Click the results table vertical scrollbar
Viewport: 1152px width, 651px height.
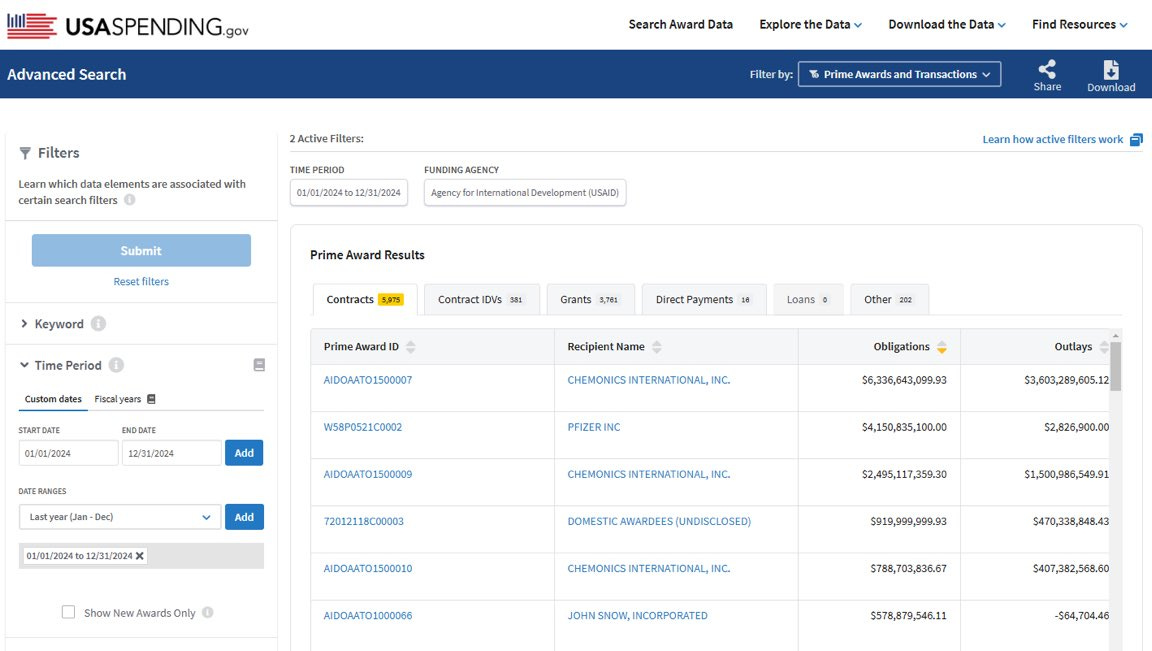coord(1115,366)
